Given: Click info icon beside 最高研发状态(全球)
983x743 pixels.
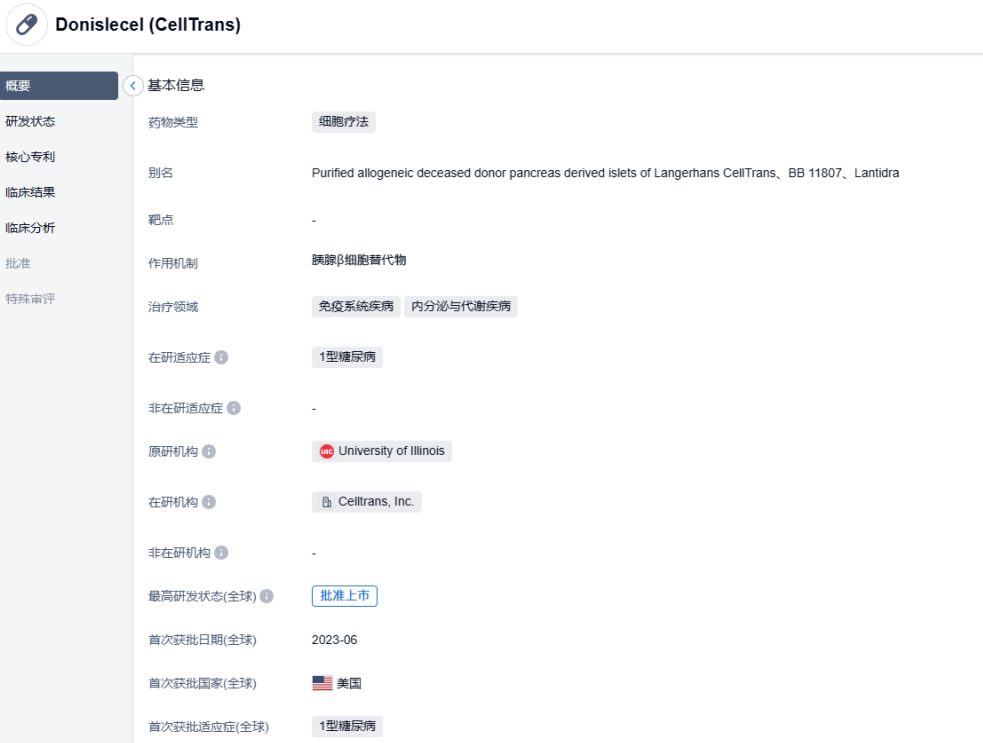Looking at the screenshot, I should [x=266, y=596].
